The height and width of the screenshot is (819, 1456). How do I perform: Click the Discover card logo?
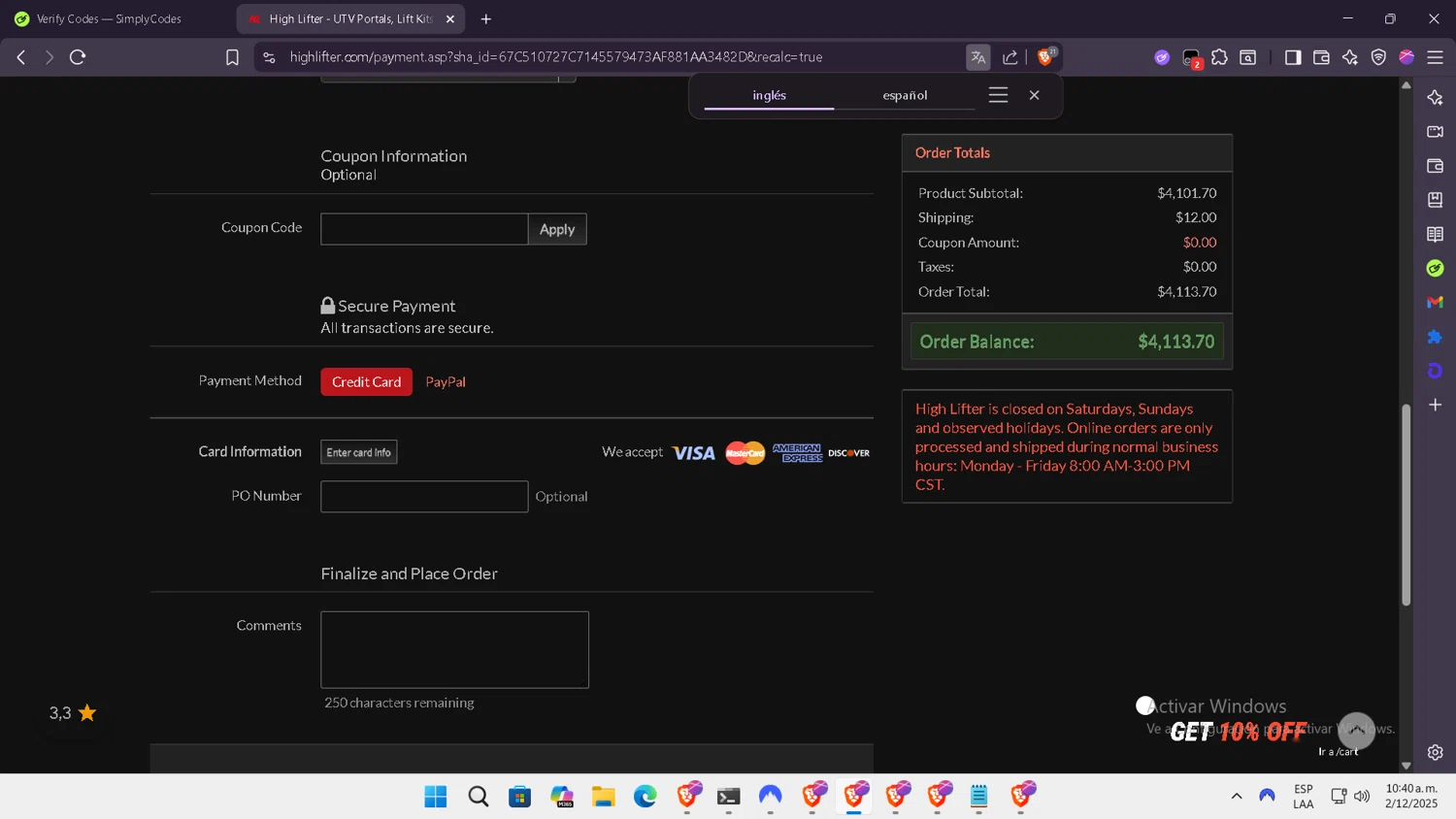coord(848,453)
